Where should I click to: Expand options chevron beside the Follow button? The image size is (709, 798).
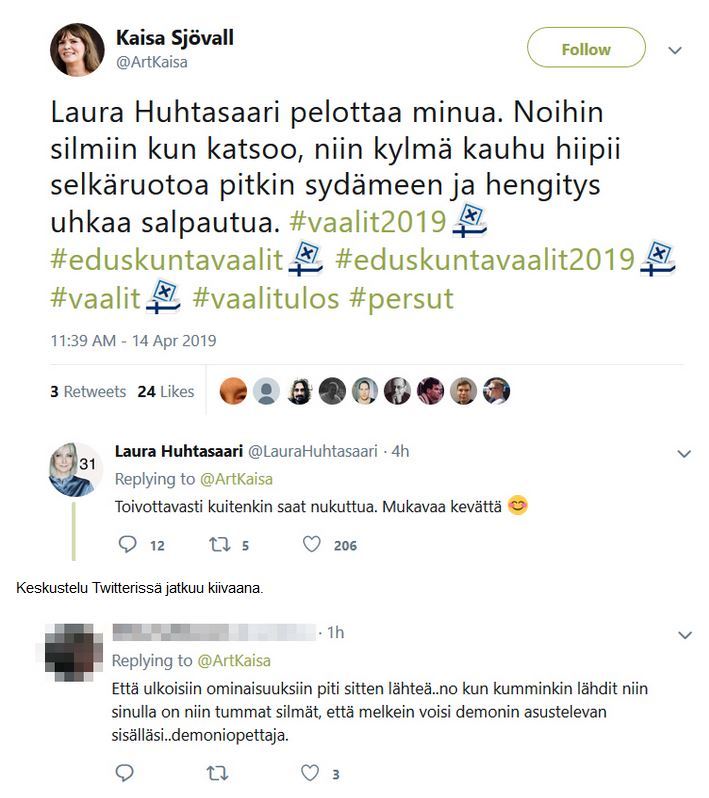pos(675,50)
